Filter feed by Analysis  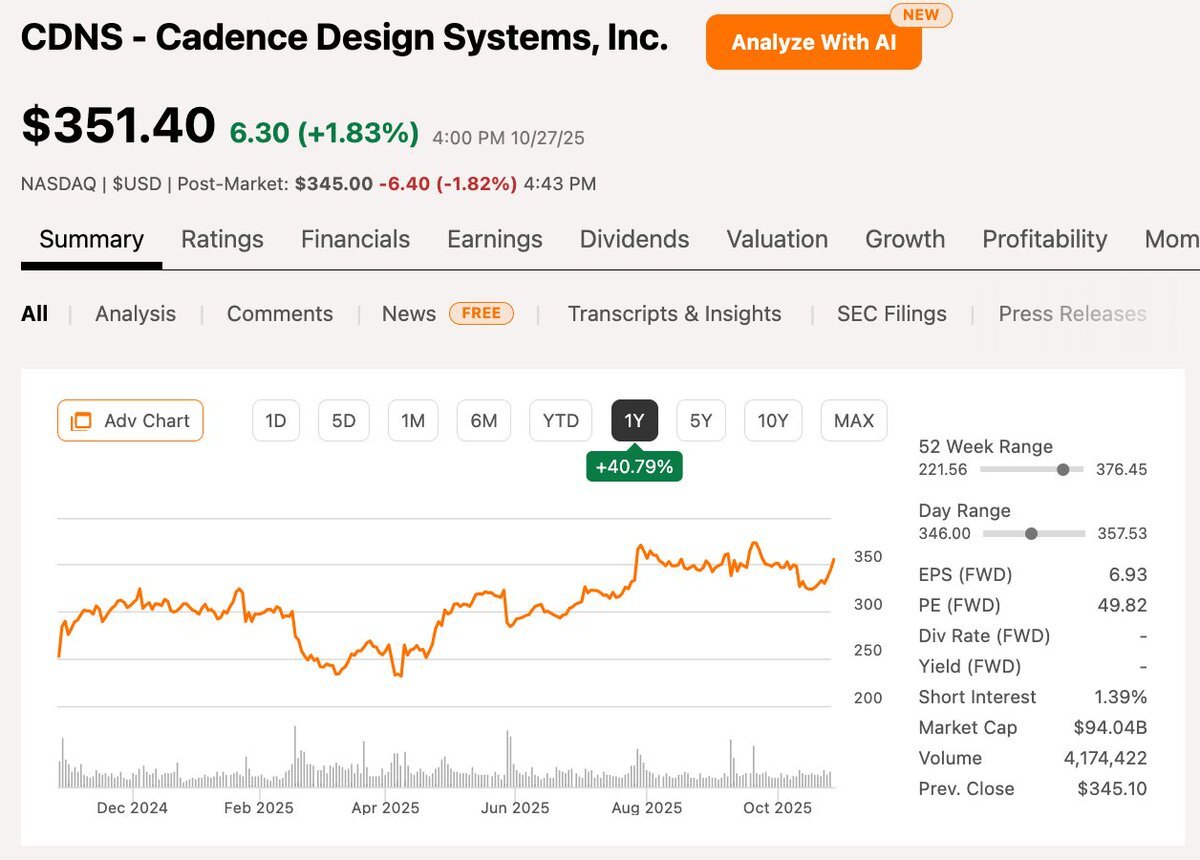(x=135, y=314)
